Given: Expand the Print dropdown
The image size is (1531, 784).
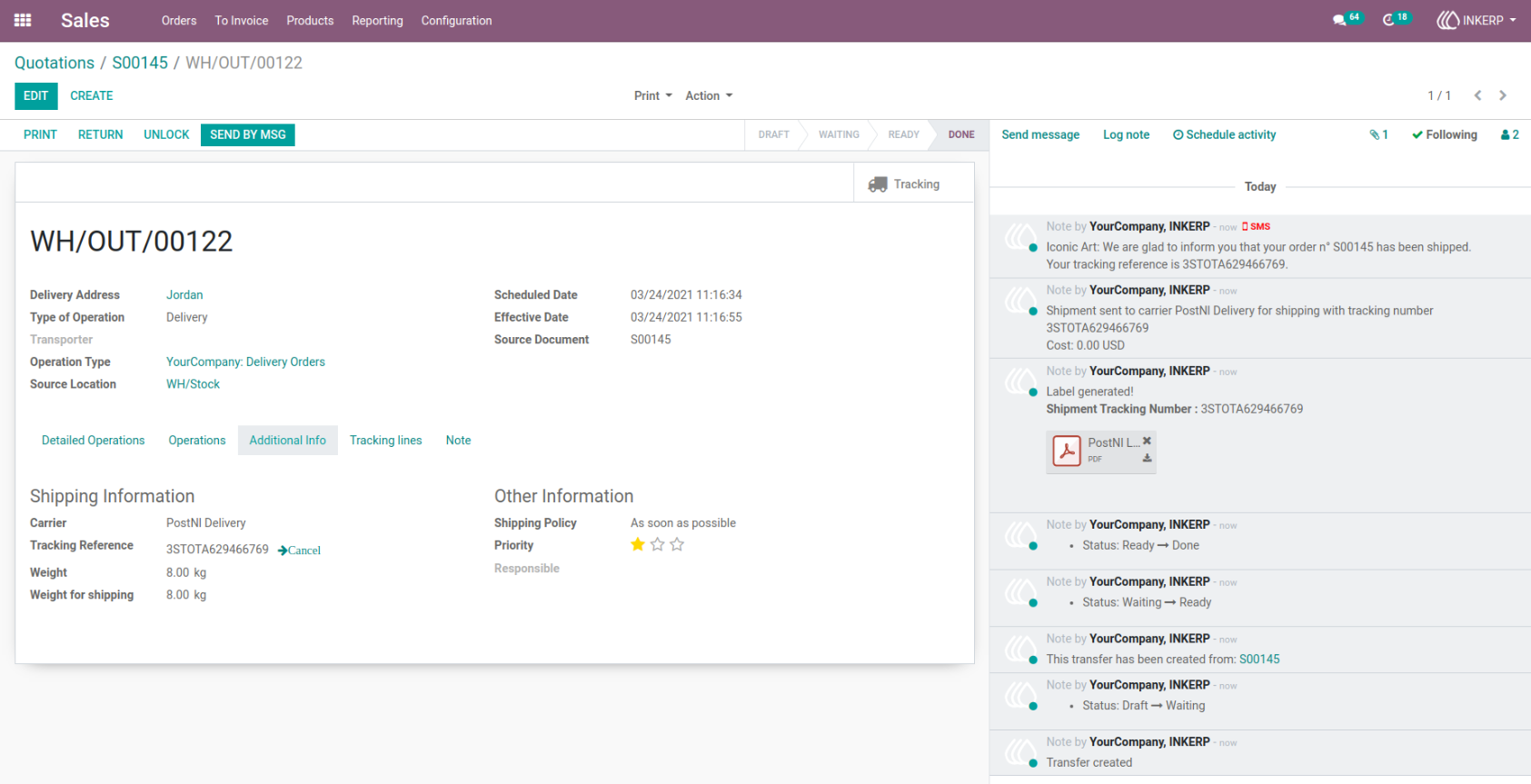Looking at the screenshot, I should (653, 95).
